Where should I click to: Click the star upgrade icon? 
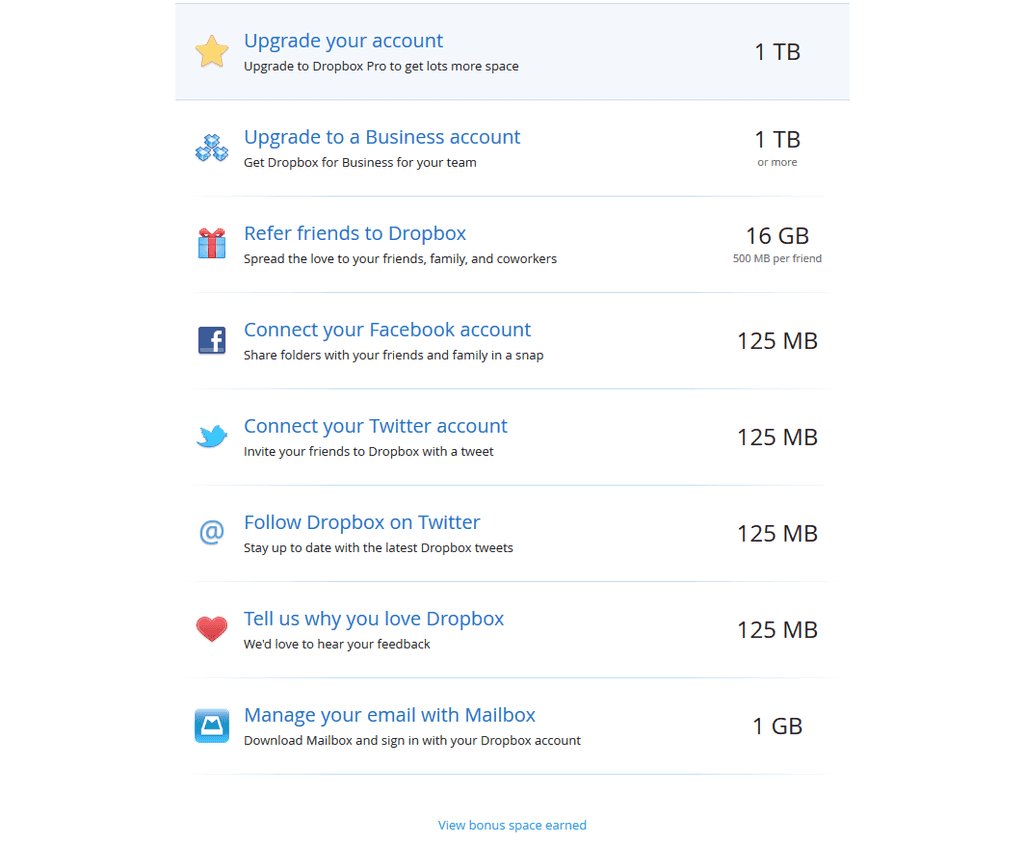[211, 51]
